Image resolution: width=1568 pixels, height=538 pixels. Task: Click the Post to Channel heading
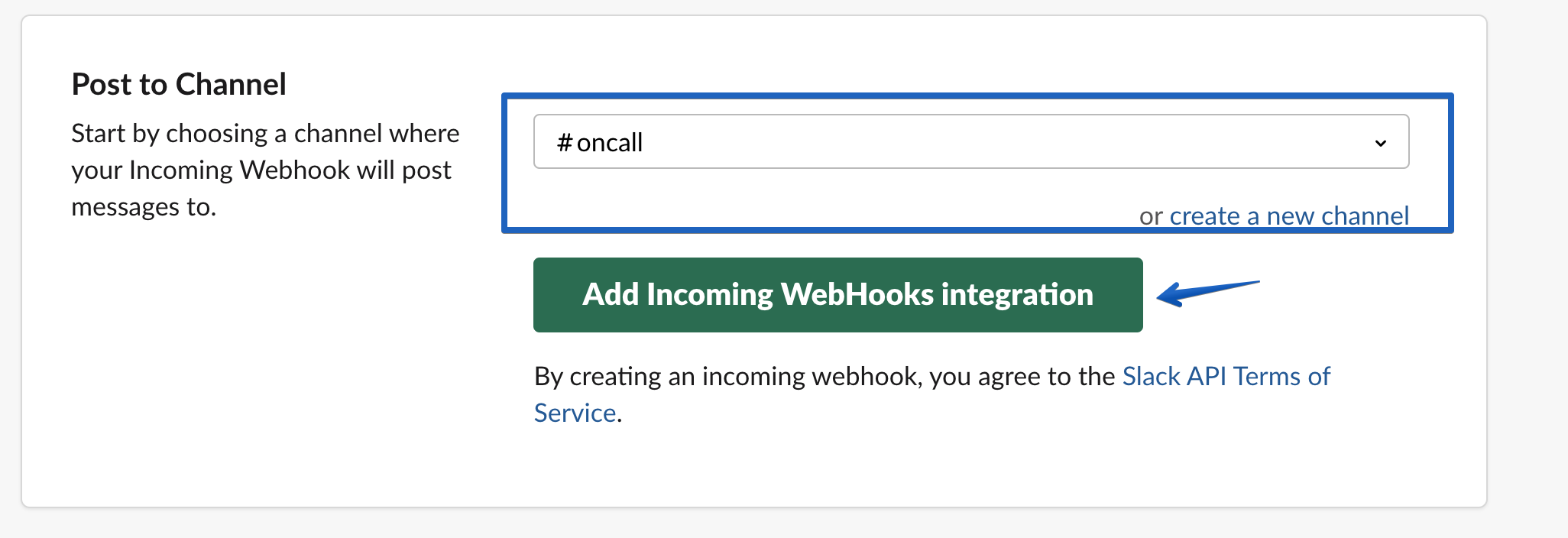point(179,84)
